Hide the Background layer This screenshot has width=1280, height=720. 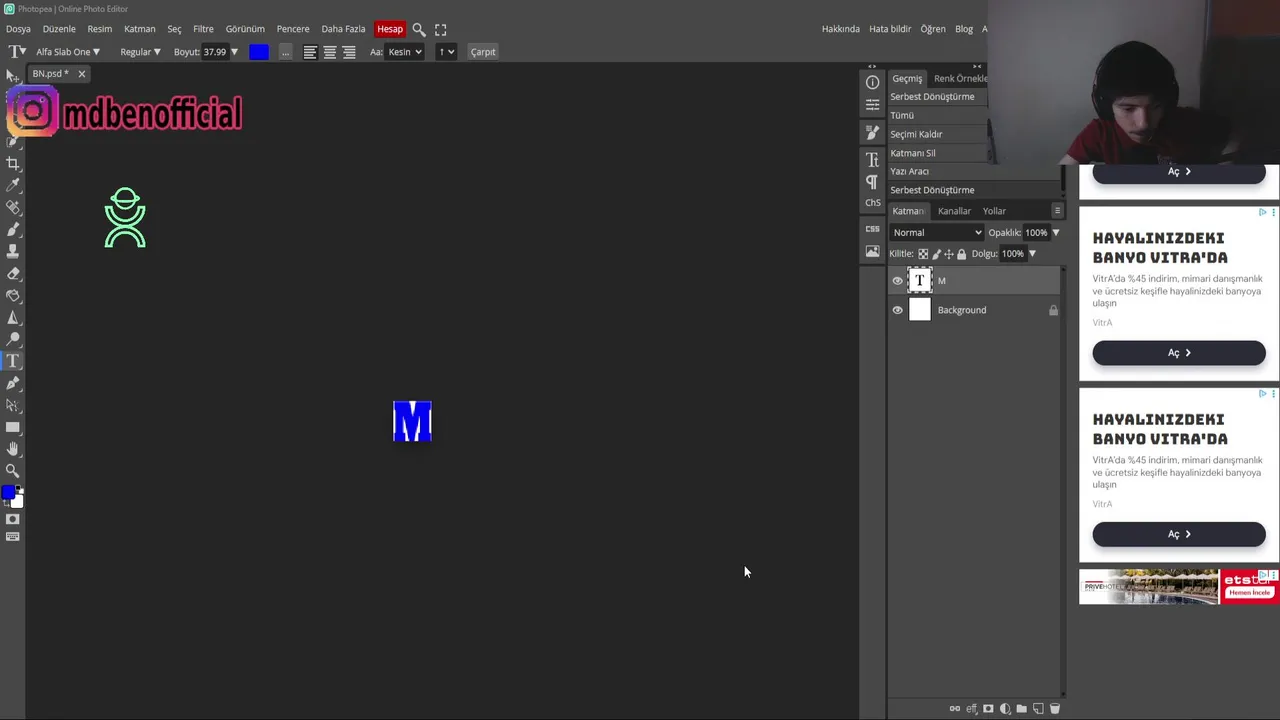point(897,310)
